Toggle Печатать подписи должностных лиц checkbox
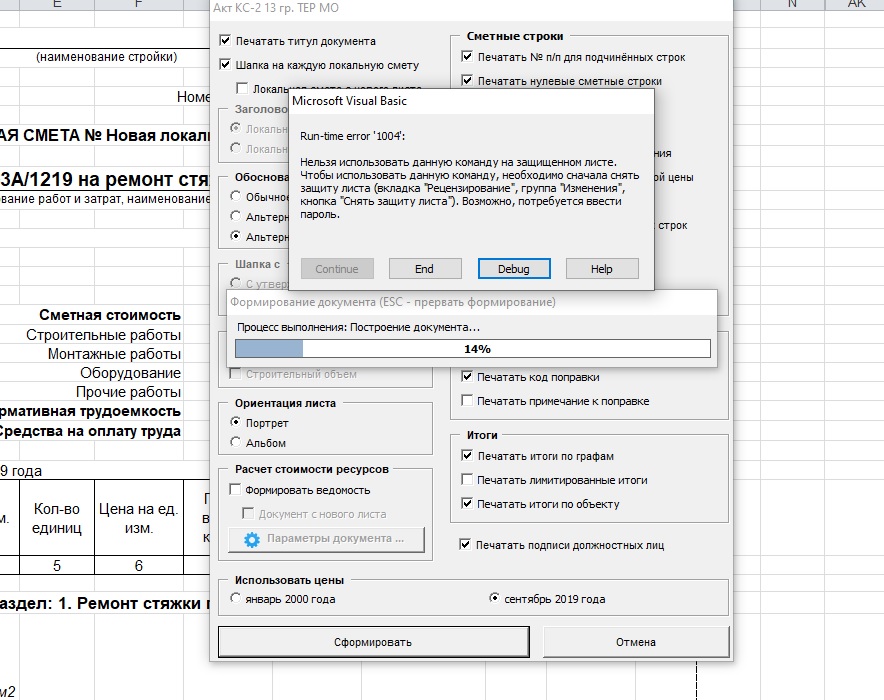This screenshot has width=884, height=700. coord(465,544)
